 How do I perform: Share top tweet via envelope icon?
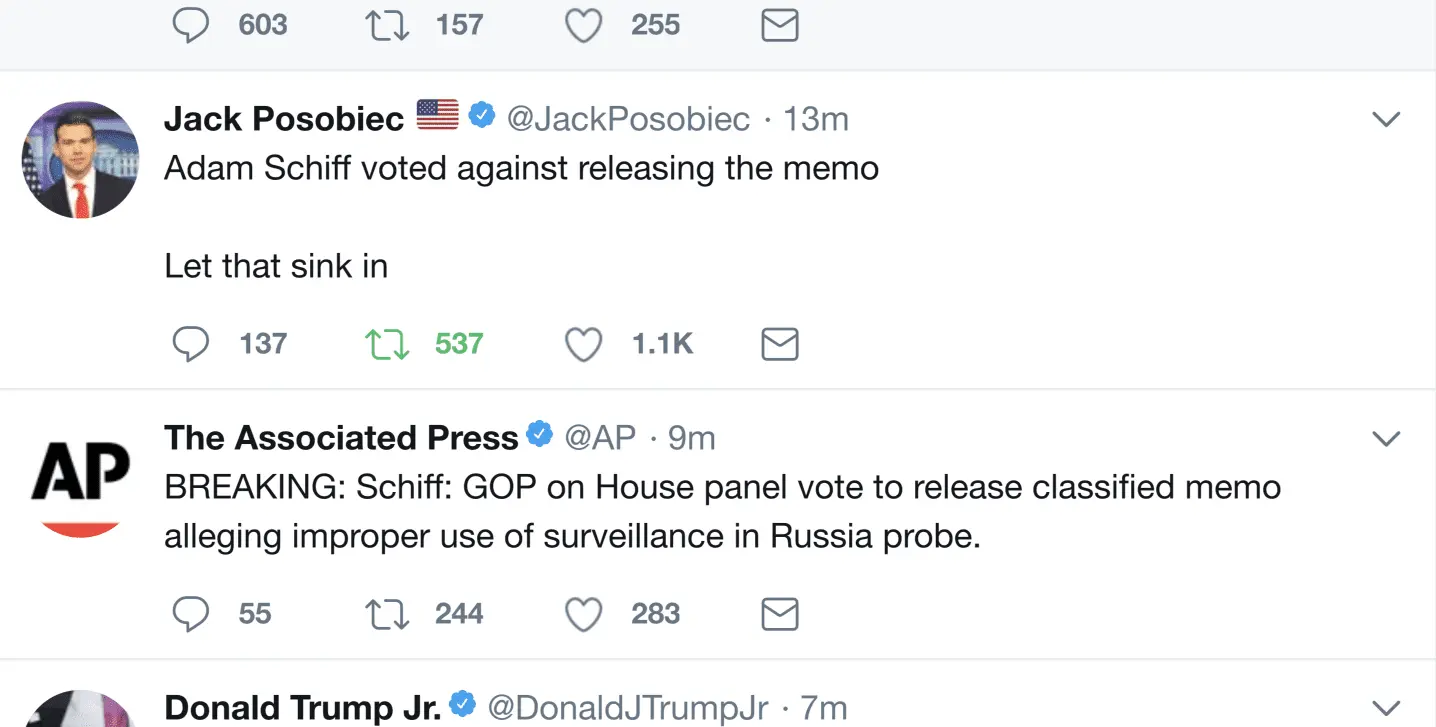[780, 25]
